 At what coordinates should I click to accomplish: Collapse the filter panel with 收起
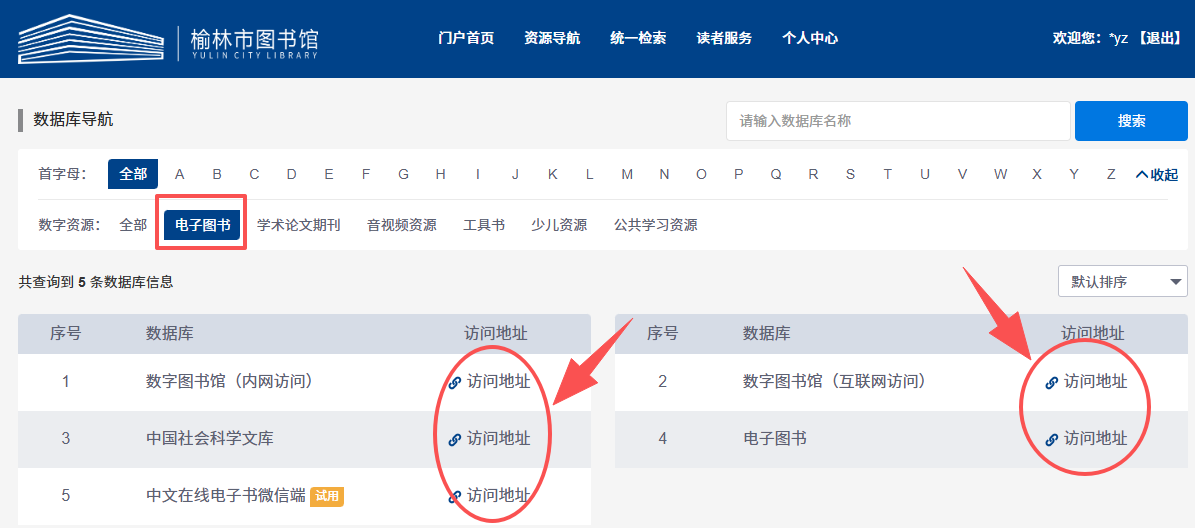click(x=1156, y=175)
